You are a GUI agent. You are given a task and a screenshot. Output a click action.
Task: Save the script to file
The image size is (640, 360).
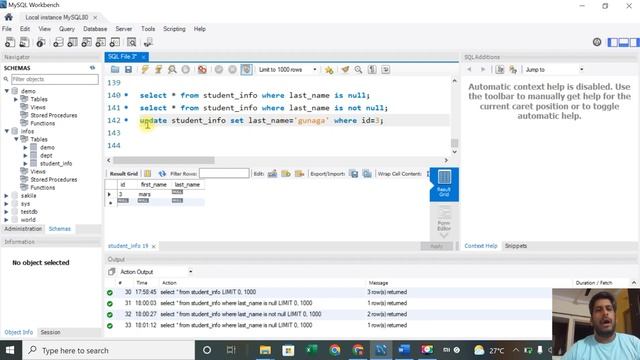(x=129, y=70)
